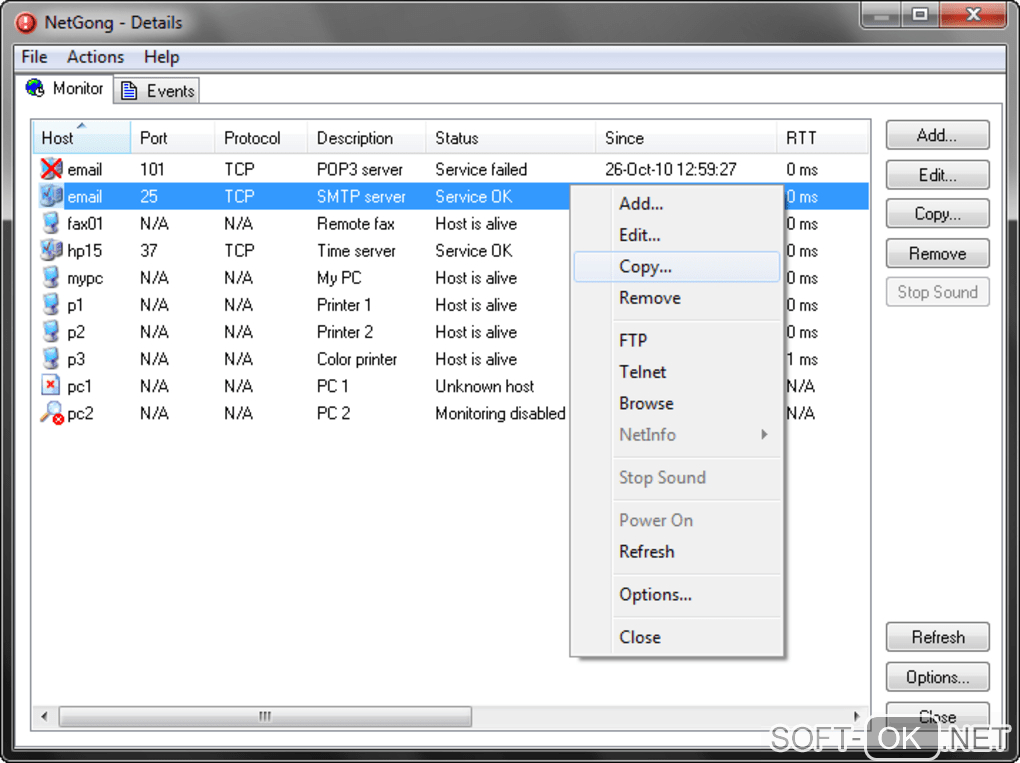Viewport: 1020px width, 763px height.
Task: Click the Edit... side button
Action: (x=937, y=174)
